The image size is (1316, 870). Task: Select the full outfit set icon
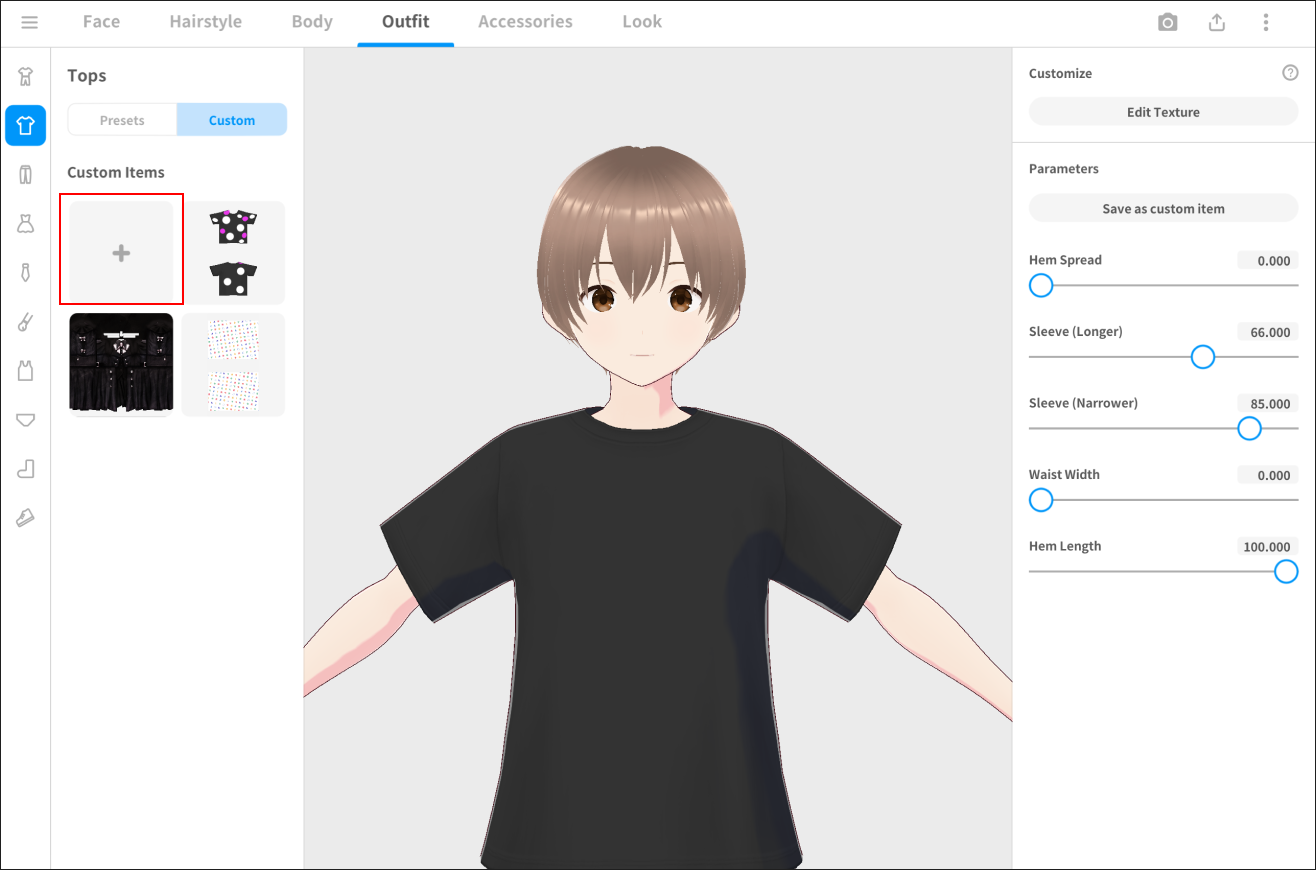tap(26, 77)
